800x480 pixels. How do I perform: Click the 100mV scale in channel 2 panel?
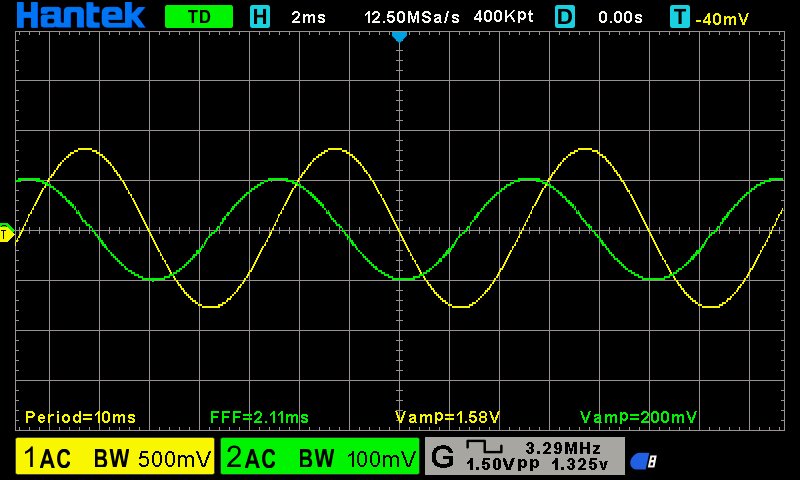(x=382, y=459)
